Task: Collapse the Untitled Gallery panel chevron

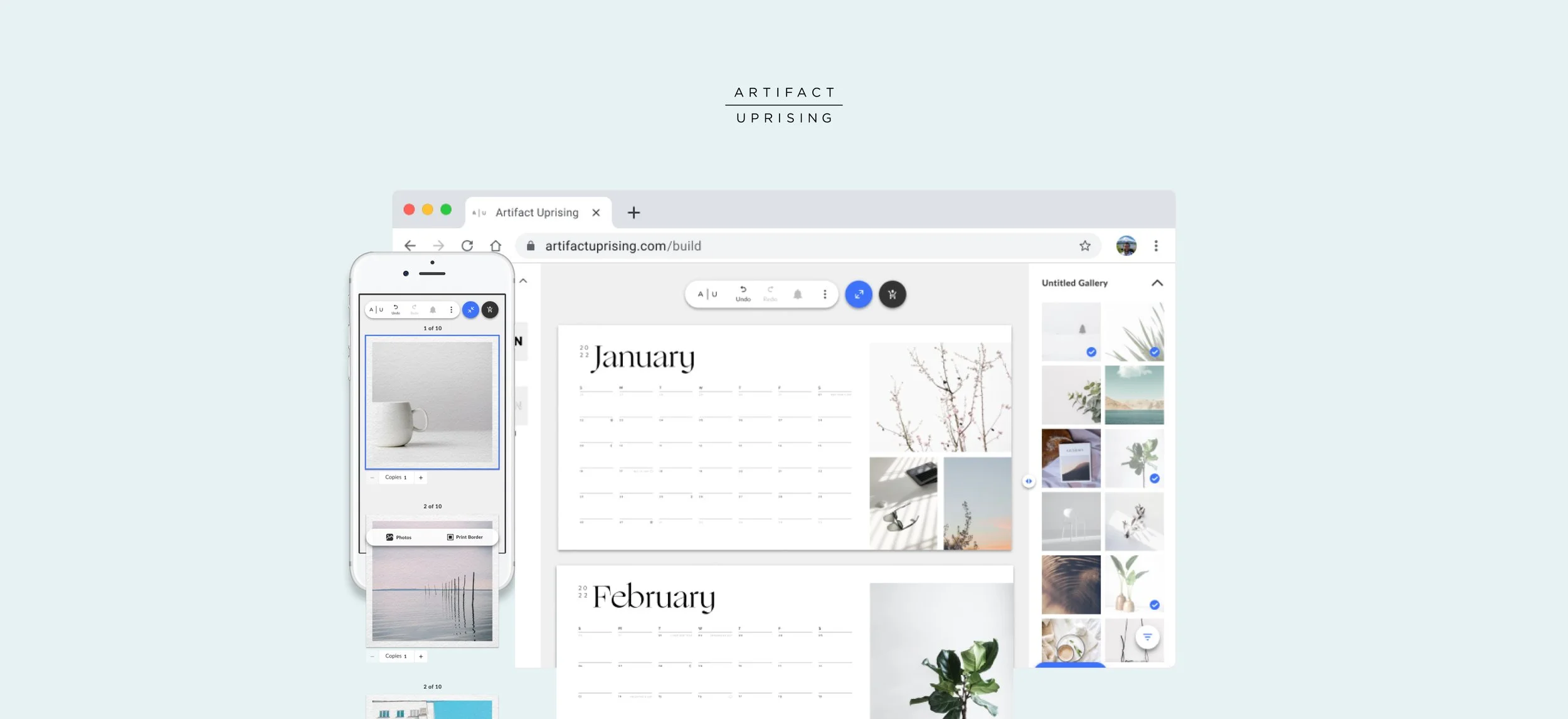Action: (x=1157, y=283)
